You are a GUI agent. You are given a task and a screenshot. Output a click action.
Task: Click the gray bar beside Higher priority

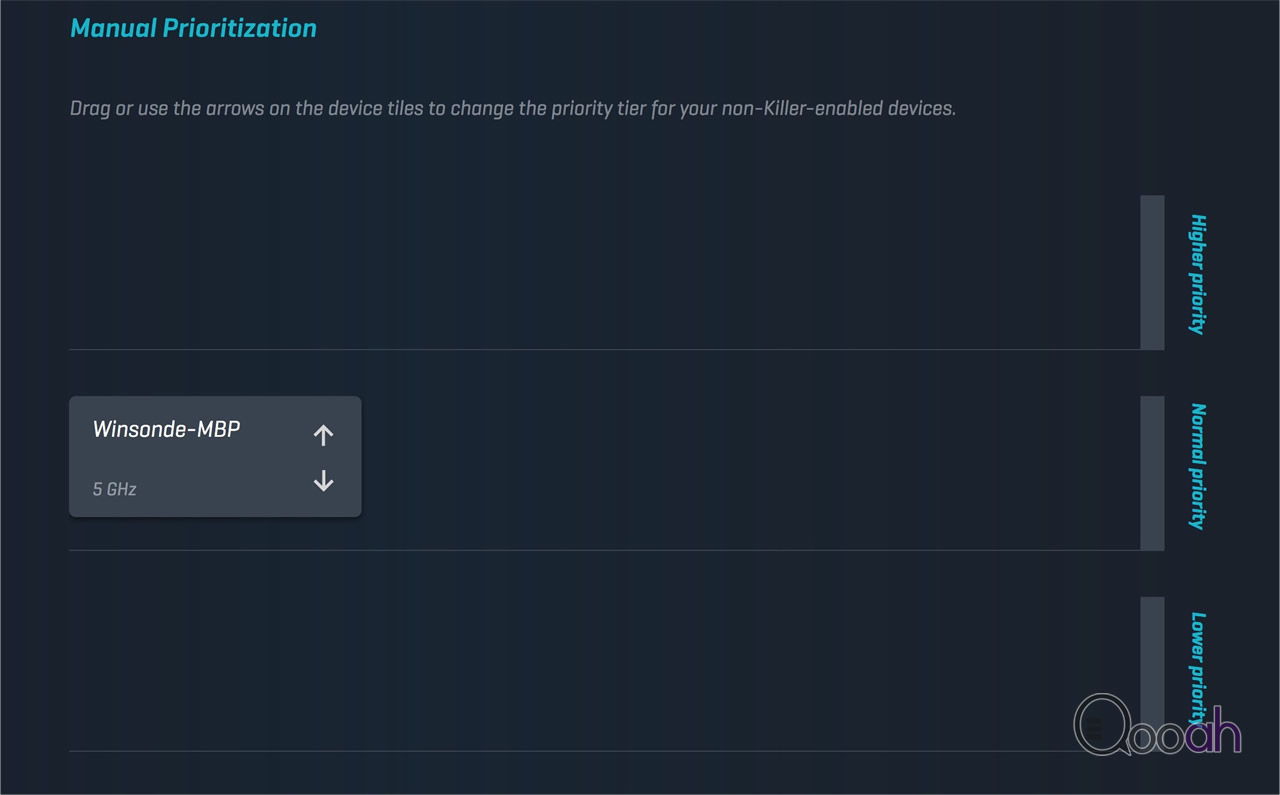(1152, 272)
